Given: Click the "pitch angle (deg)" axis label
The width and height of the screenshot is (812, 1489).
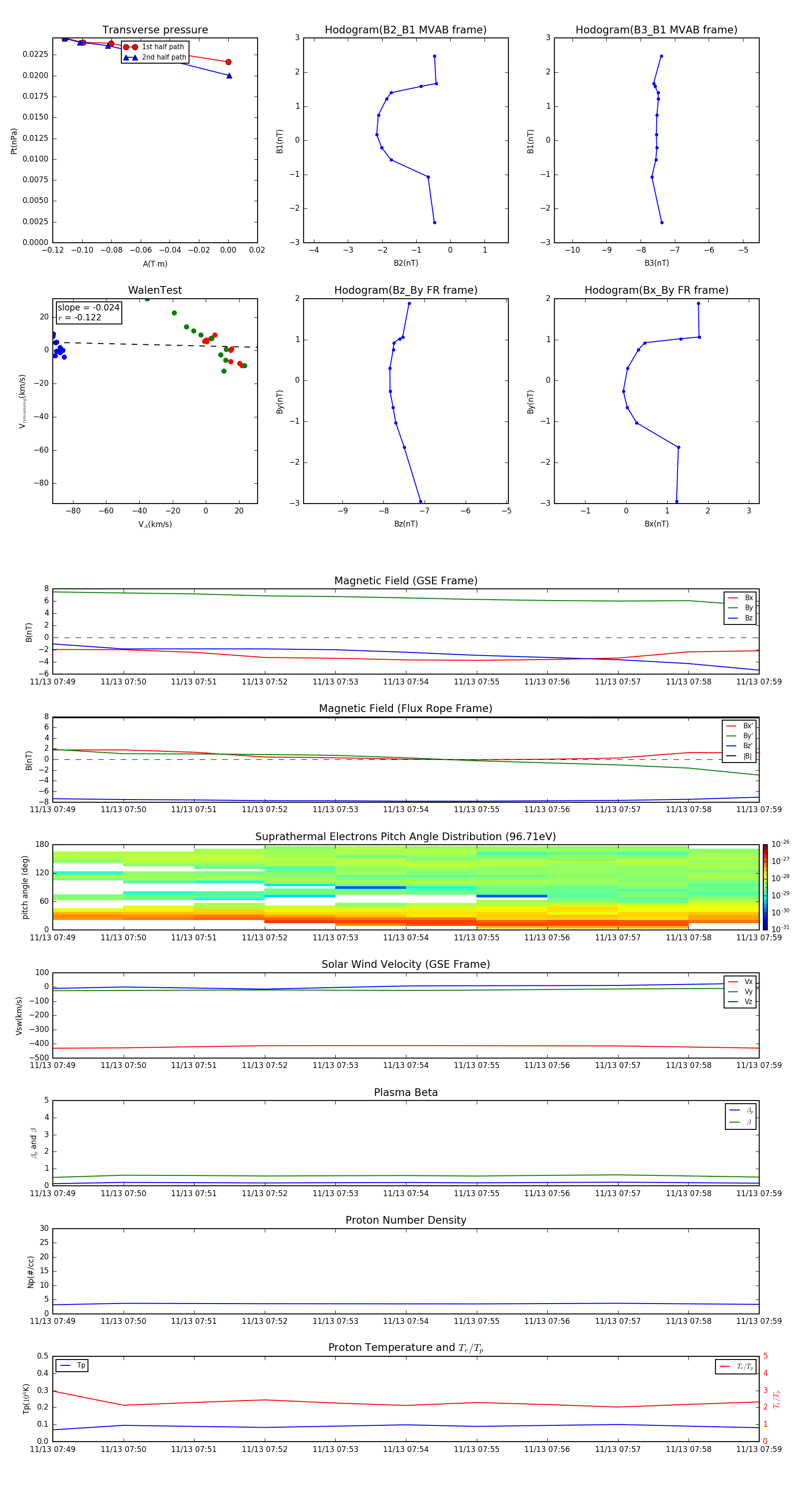Looking at the screenshot, I should coord(25,887).
